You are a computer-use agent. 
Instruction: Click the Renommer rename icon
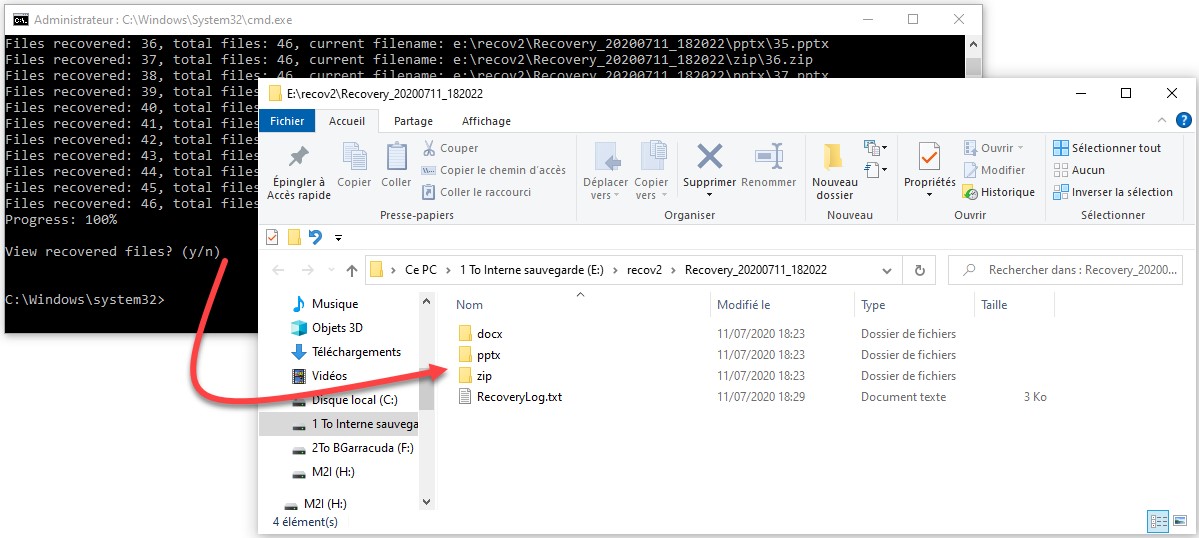768,158
